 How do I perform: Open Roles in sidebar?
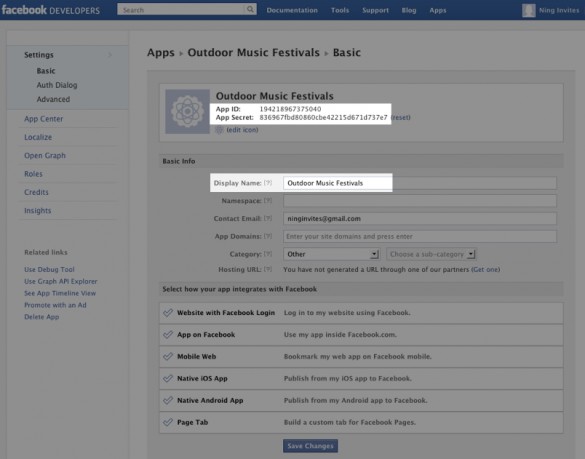click(33, 174)
